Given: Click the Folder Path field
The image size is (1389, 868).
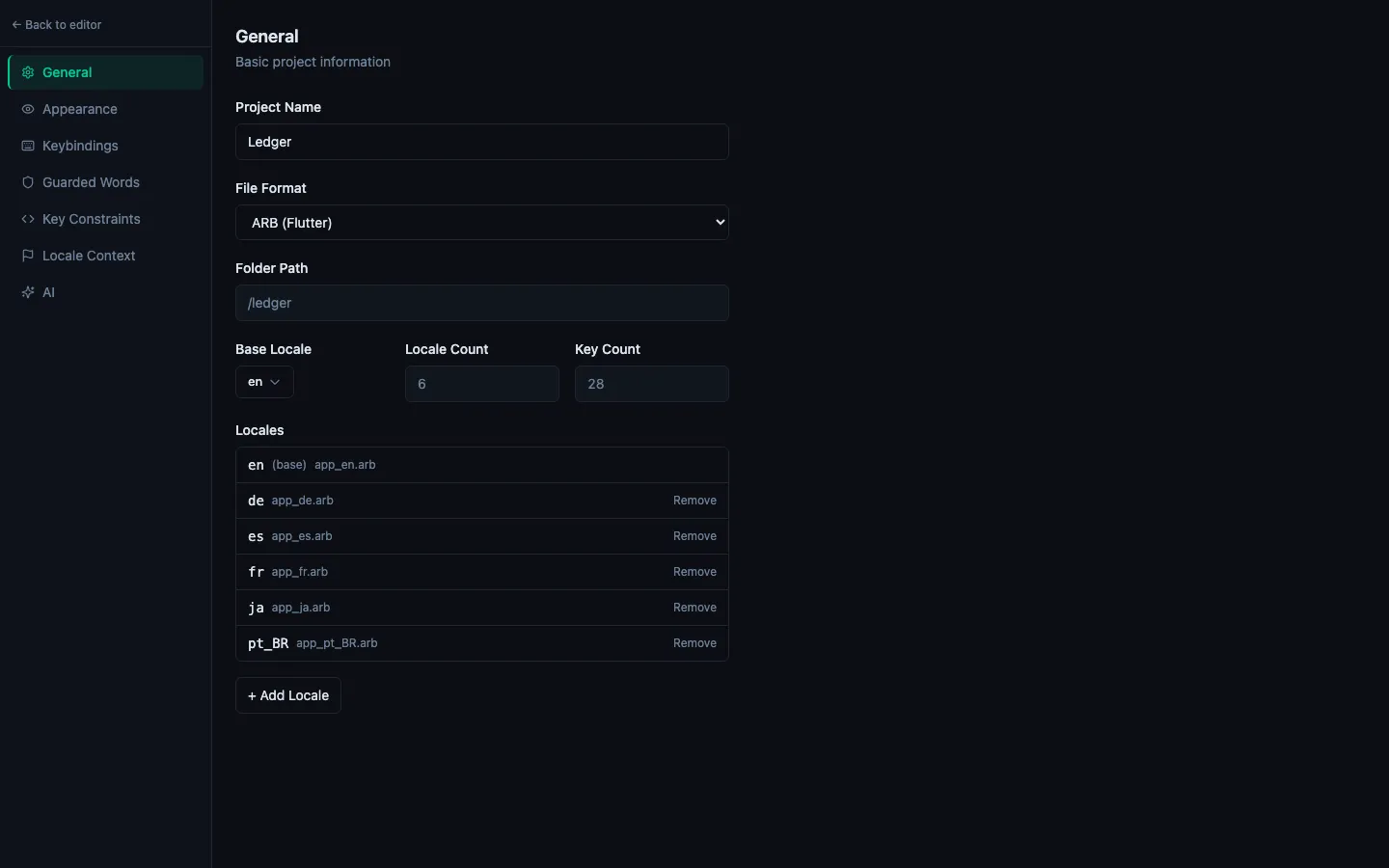Looking at the screenshot, I should [482, 303].
